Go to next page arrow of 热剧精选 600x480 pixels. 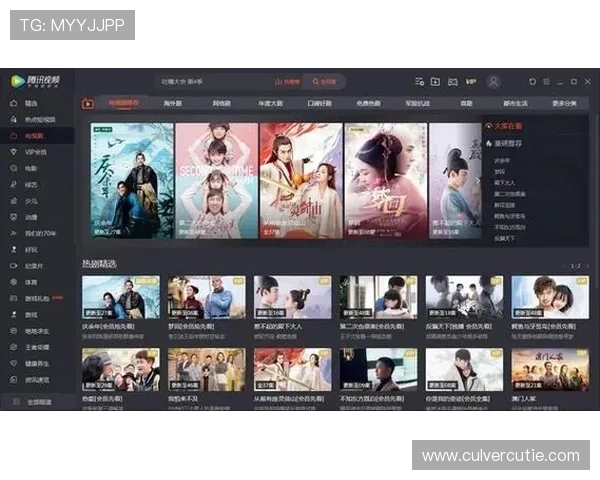(587, 266)
